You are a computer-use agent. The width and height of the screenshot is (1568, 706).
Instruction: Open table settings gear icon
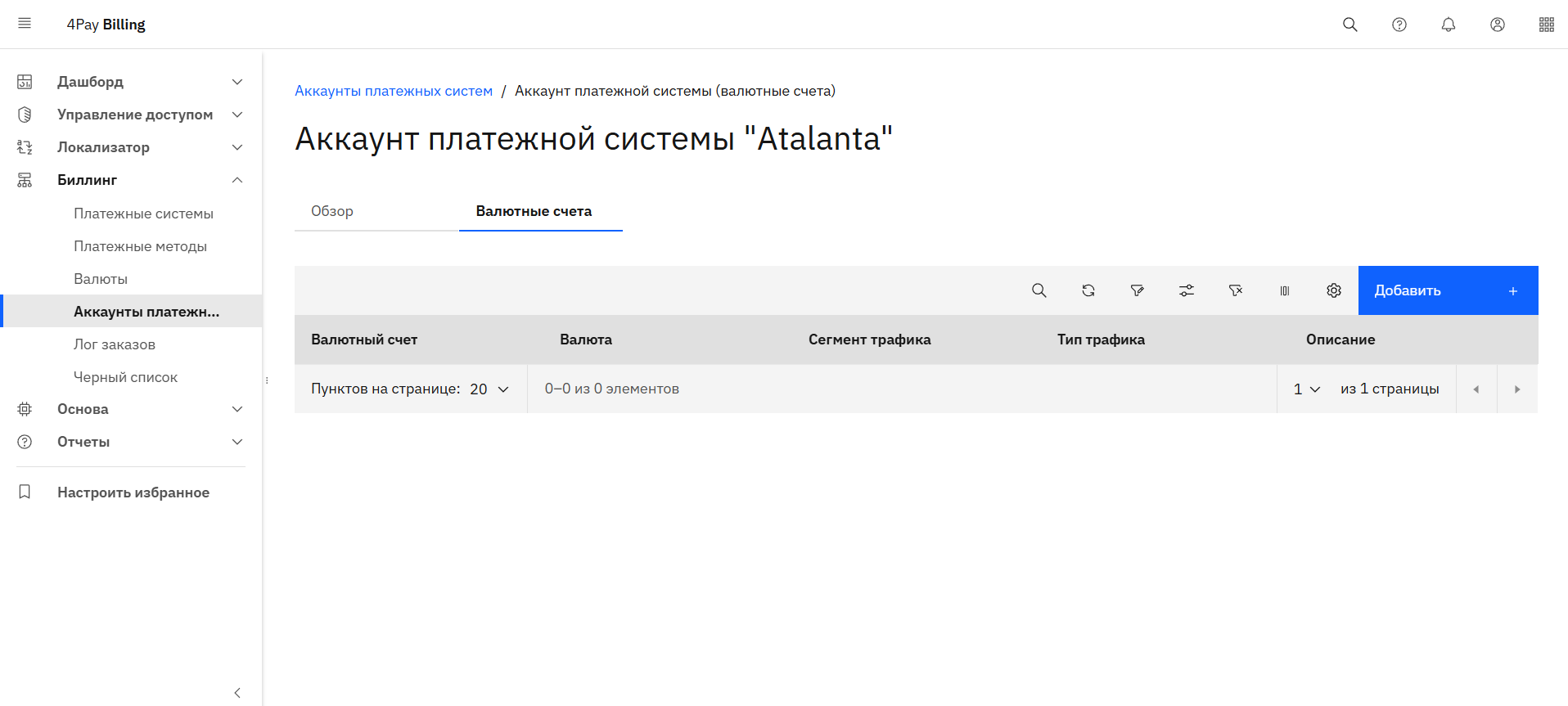tap(1333, 290)
